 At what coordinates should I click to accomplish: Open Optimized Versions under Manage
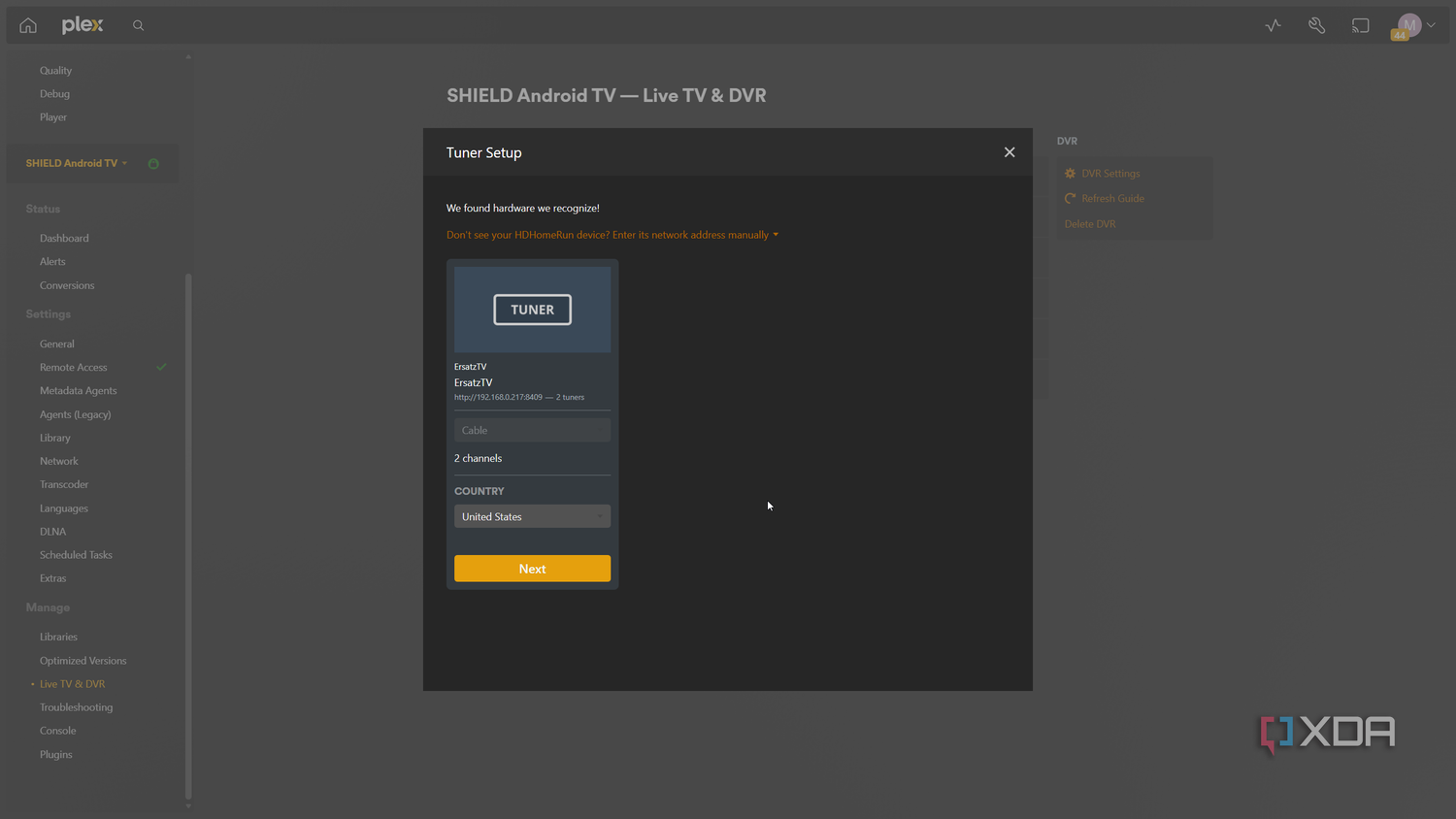pos(83,661)
